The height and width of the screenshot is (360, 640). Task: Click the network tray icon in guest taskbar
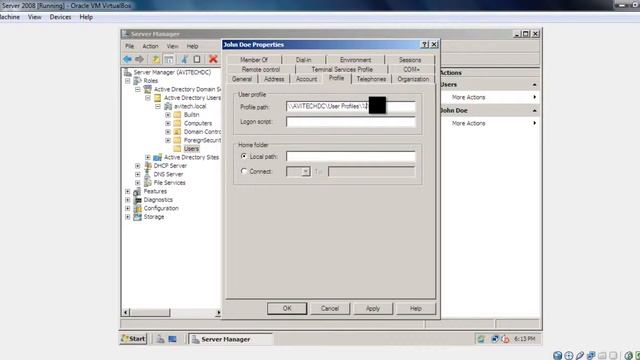click(x=495, y=339)
